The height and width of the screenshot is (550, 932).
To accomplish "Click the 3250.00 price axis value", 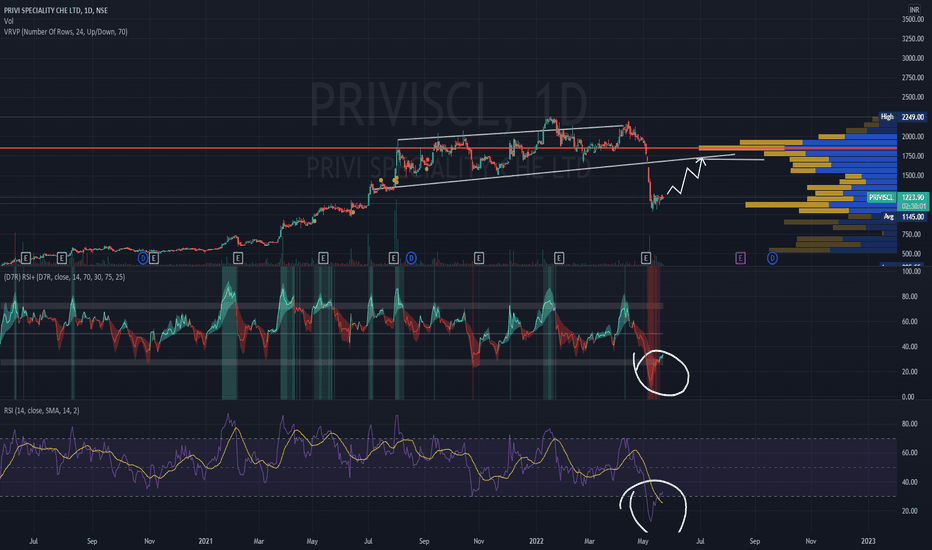I will tap(912, 39).
